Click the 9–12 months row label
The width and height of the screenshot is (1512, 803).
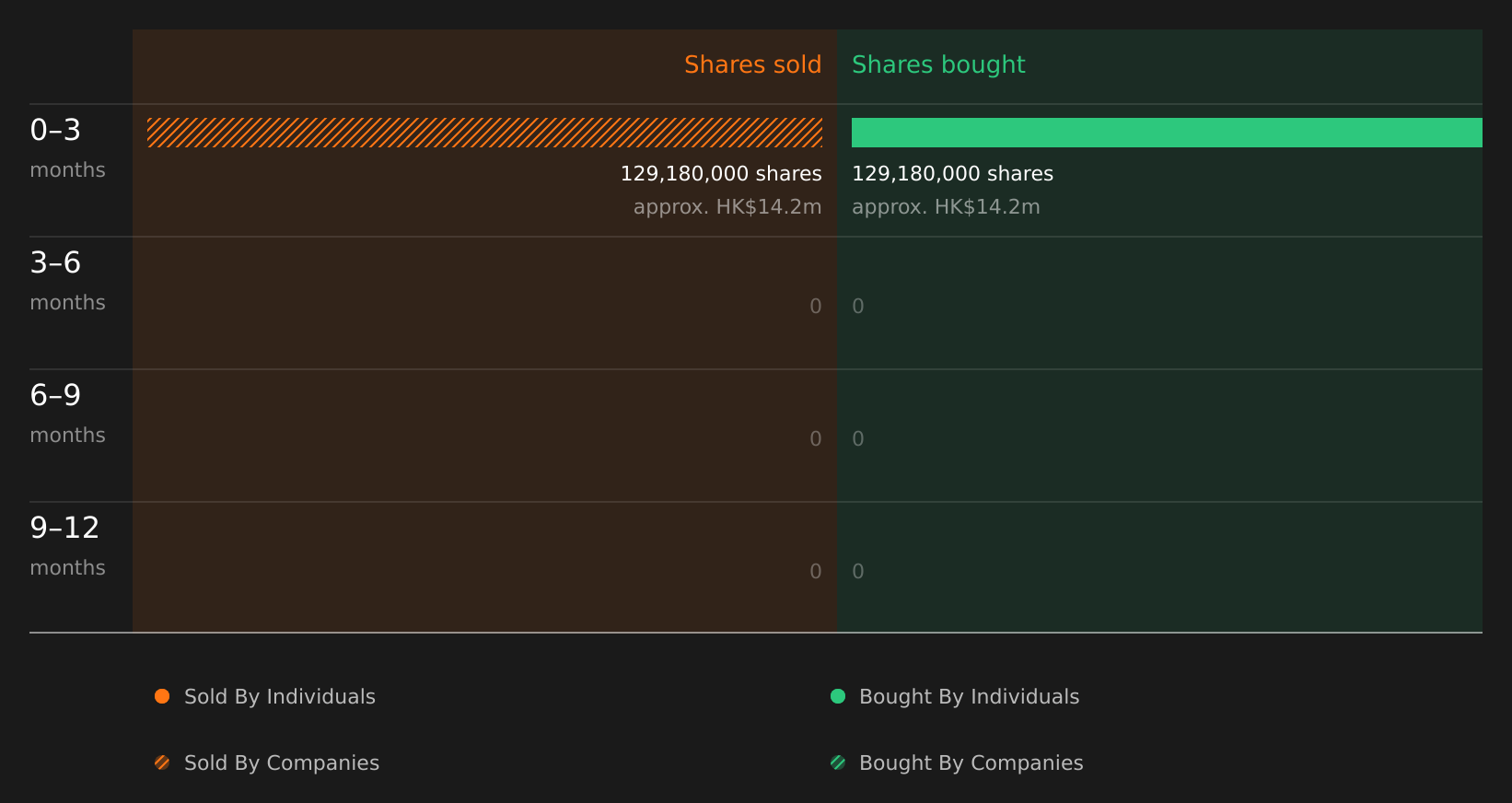[67, 545]
